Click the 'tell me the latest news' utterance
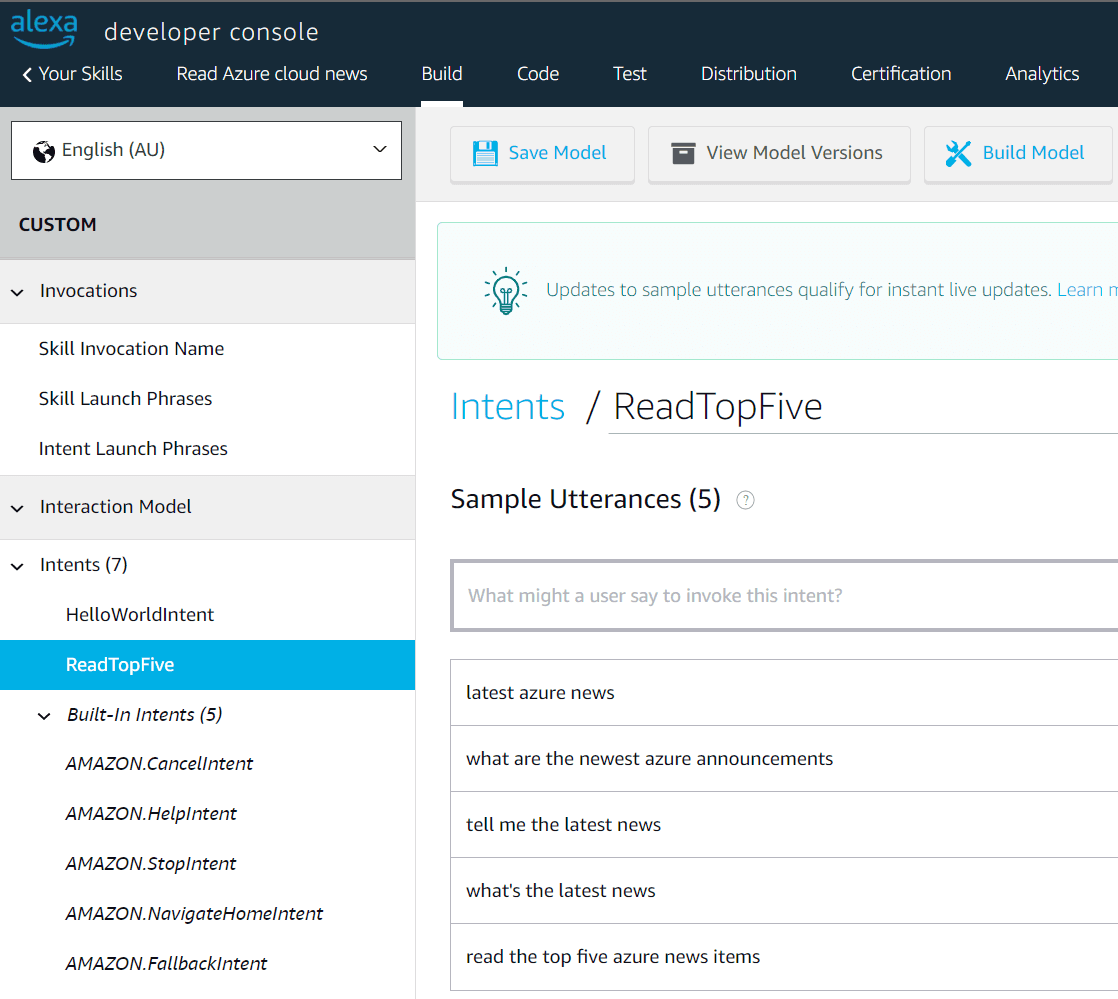 tap(784, 825)
